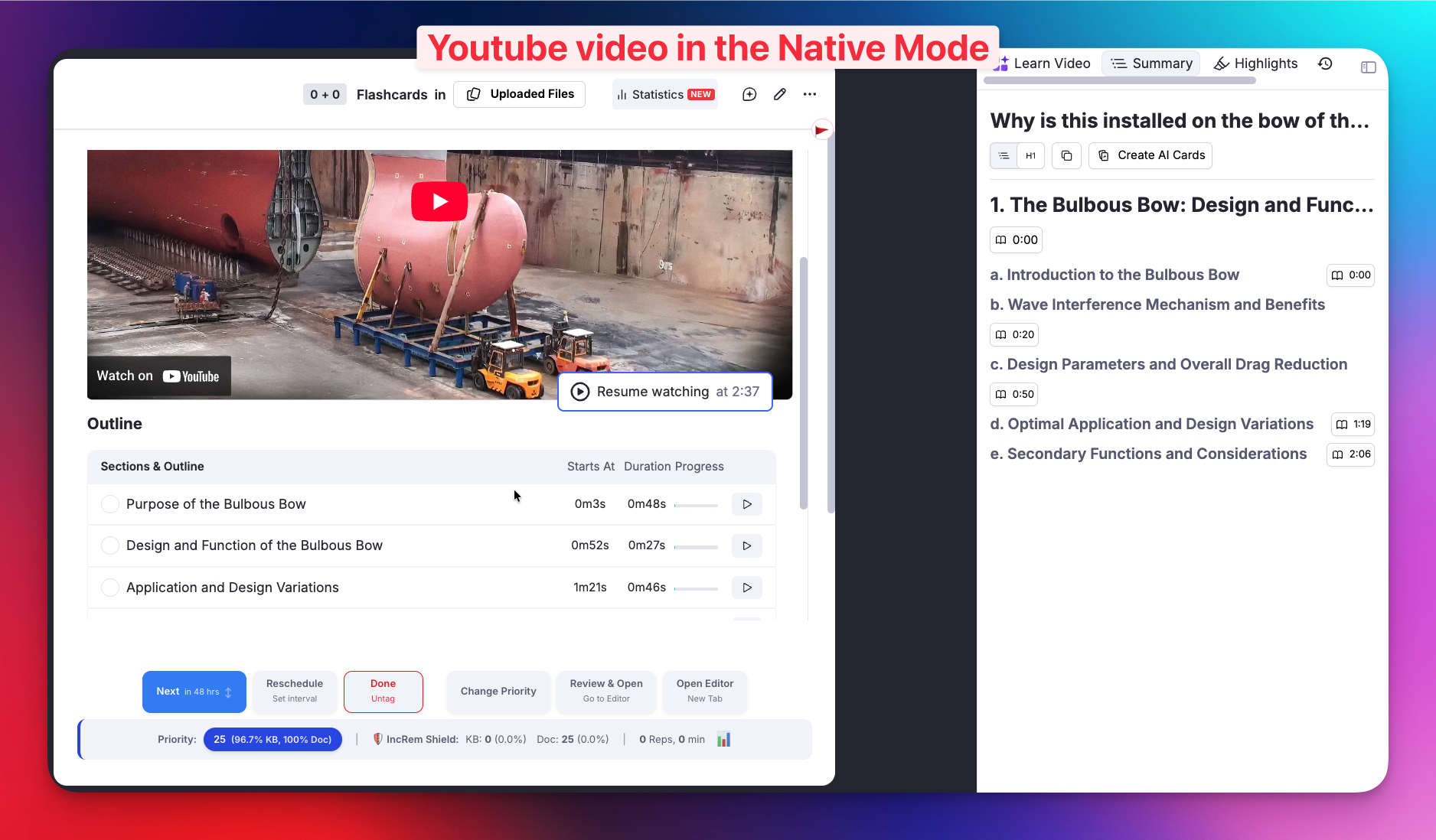Screen dimensions: 1436x840
Task: Click the Change Priority button
Action: tap(498, 692)
